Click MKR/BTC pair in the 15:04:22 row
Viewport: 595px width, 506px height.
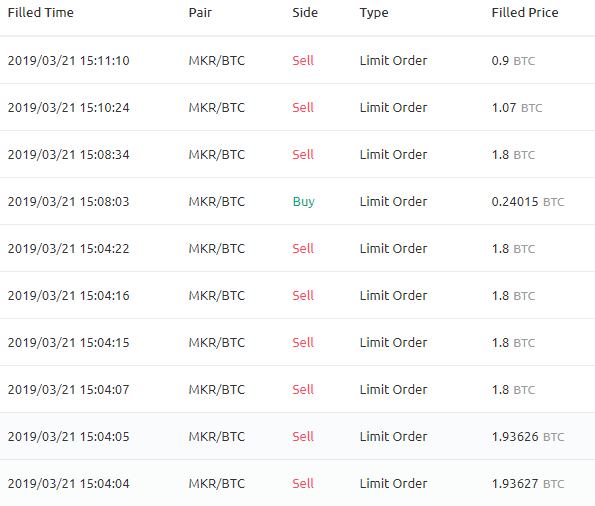click(217, 249)
